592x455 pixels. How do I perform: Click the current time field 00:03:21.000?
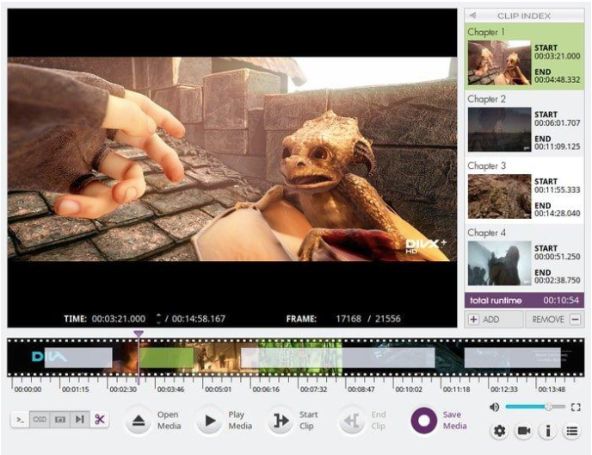click(119, 319)
